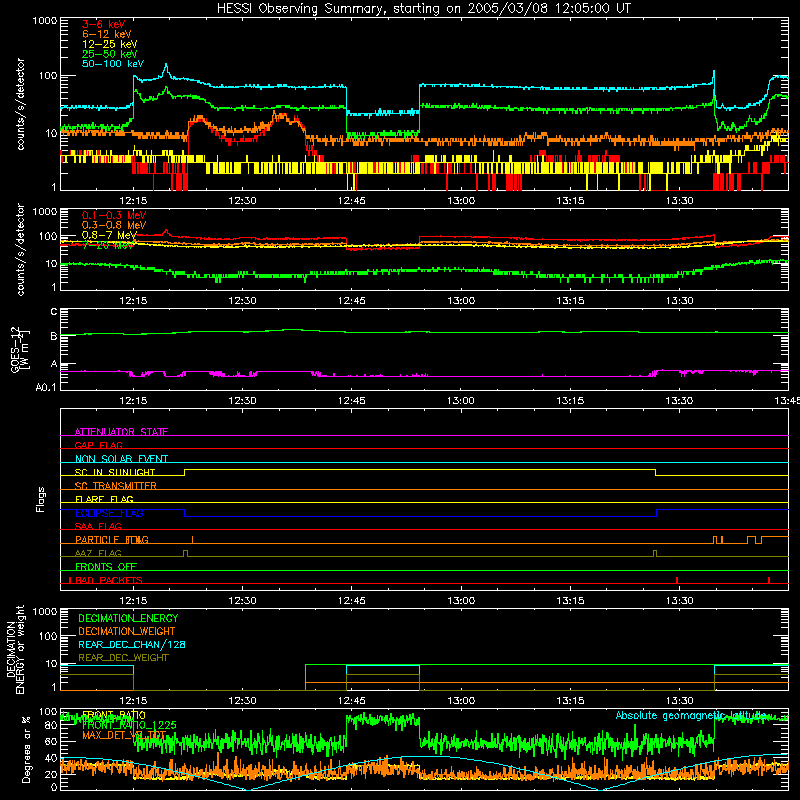The image size is (800, 800).
Task: Pick the ATTENUATOR_STATE flag label
Action: click(121, 432)
